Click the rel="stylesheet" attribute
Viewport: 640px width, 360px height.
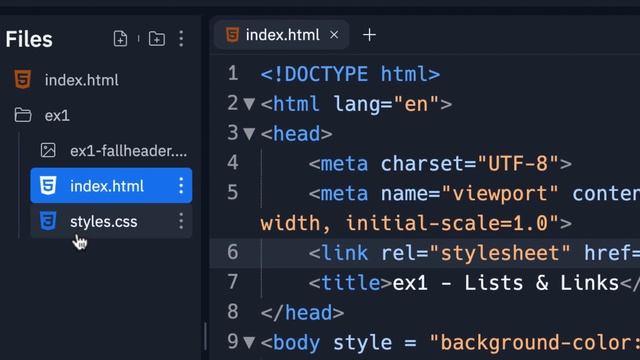[x=476, y=253]
